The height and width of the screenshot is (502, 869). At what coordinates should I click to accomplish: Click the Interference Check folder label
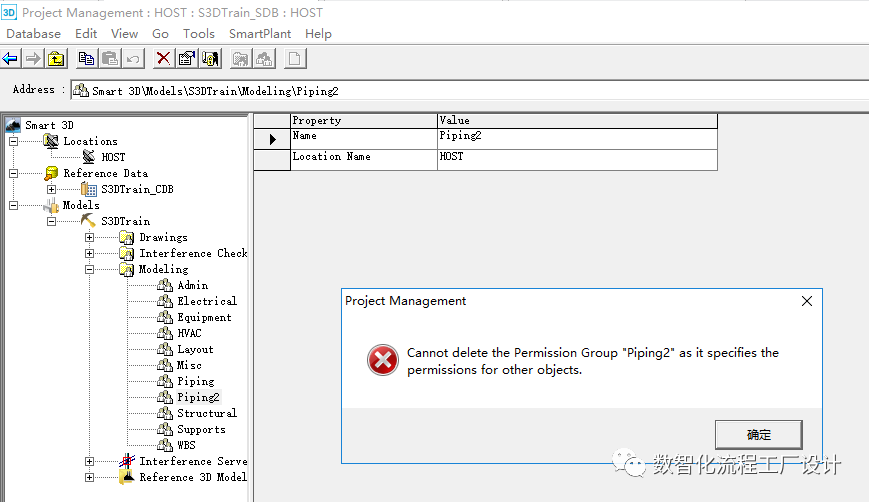point(193,254)
